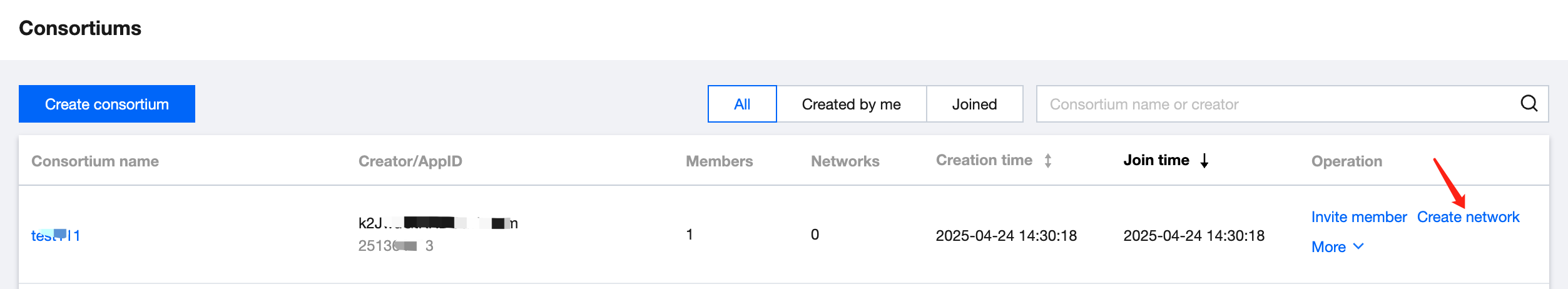The width and height of the screenshot is (1568, 289).
Task: Click the Networks count value 0
Action: click(x=815, y=235)
